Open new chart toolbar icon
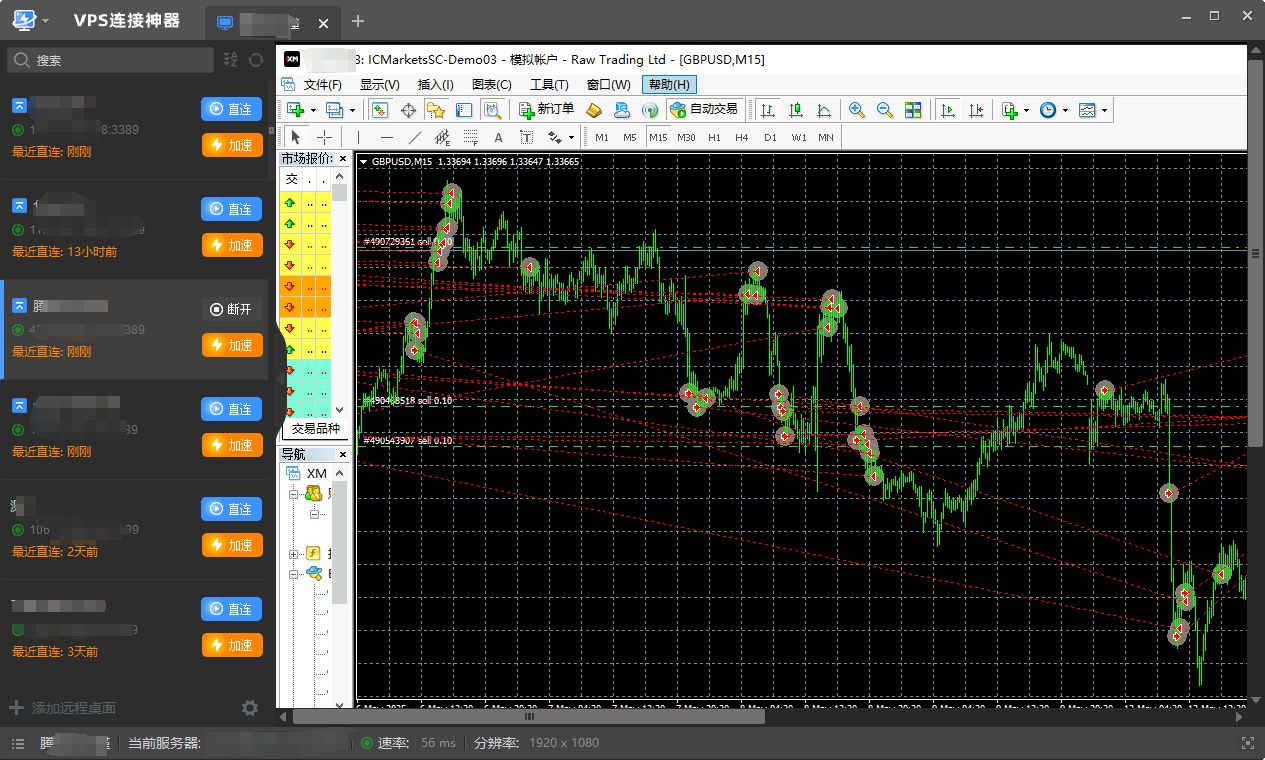Screen dimensions: 1265x760 click(x=296, y=110)
